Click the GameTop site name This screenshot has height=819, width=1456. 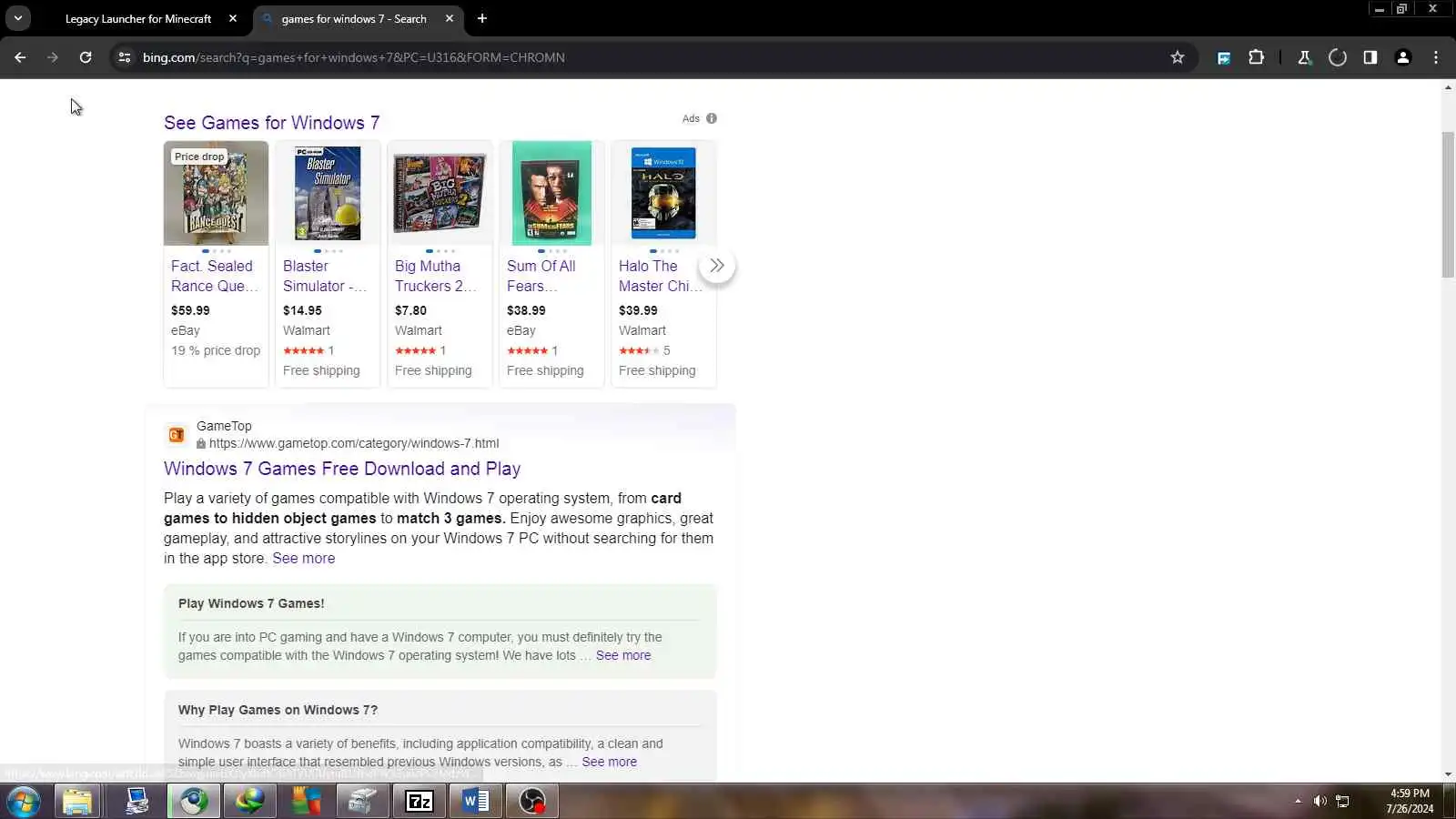(224, 426)
